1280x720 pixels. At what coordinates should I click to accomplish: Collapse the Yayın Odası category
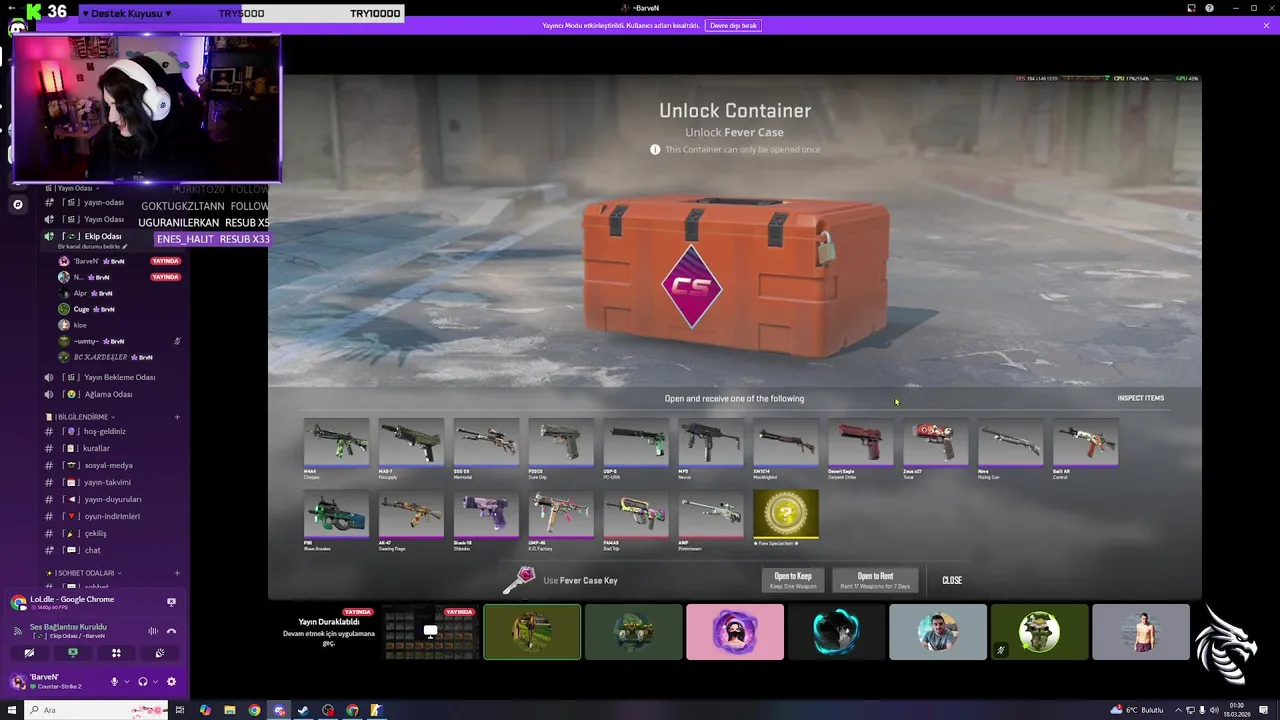tap(72, 188)
